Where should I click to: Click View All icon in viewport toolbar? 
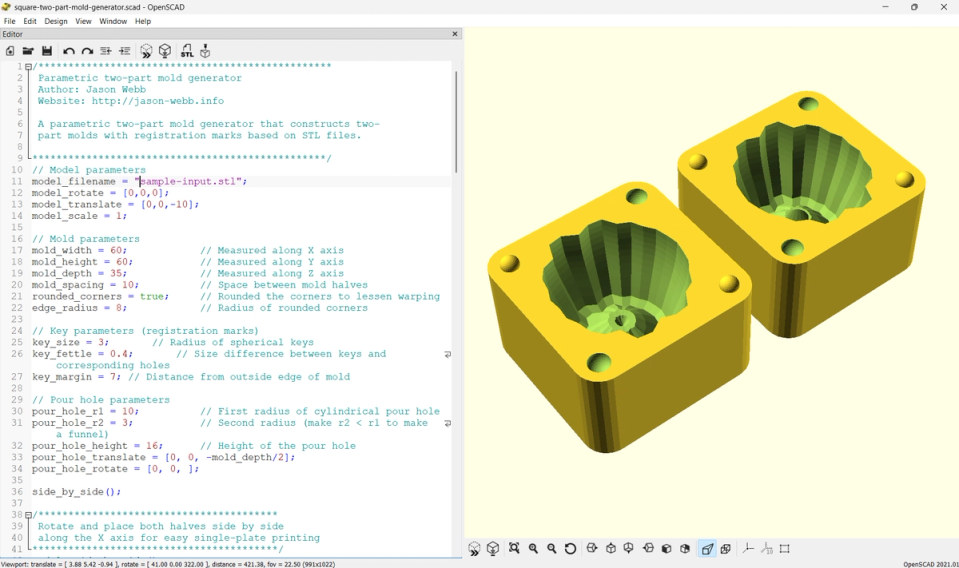(x=514, y=548)
